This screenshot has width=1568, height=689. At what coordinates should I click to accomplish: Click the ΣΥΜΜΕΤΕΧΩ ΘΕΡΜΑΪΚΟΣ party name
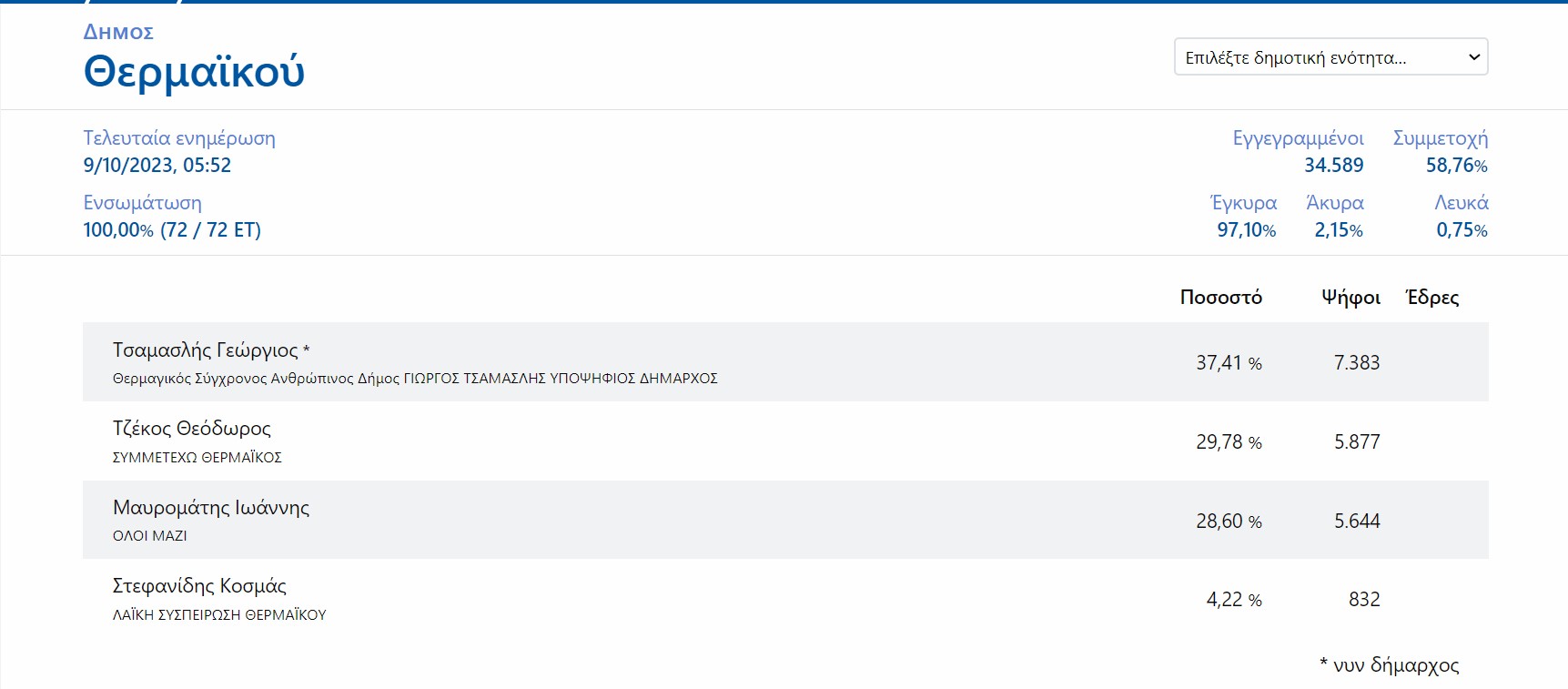(x=197, y=458)
